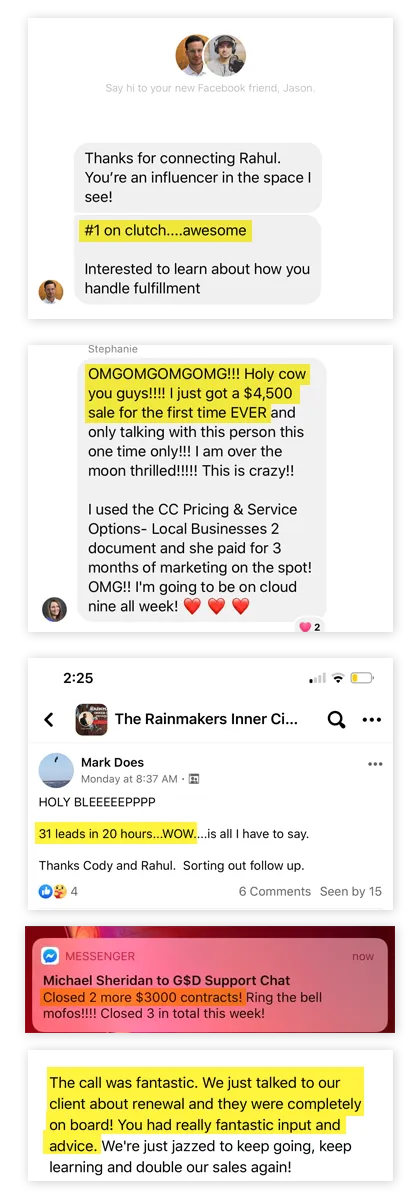Tap Seen by 15 text

351,891
